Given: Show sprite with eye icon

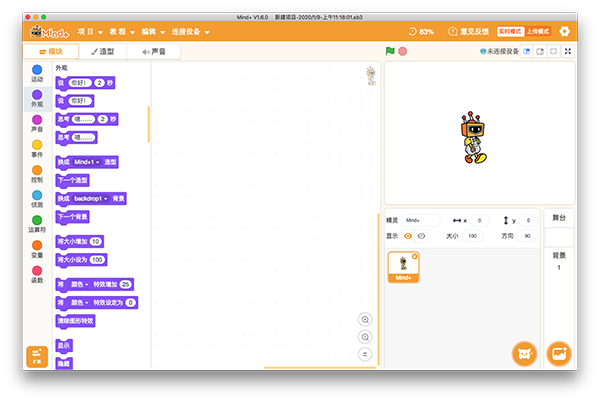Looking at the screenshot, I should [408, 236].
